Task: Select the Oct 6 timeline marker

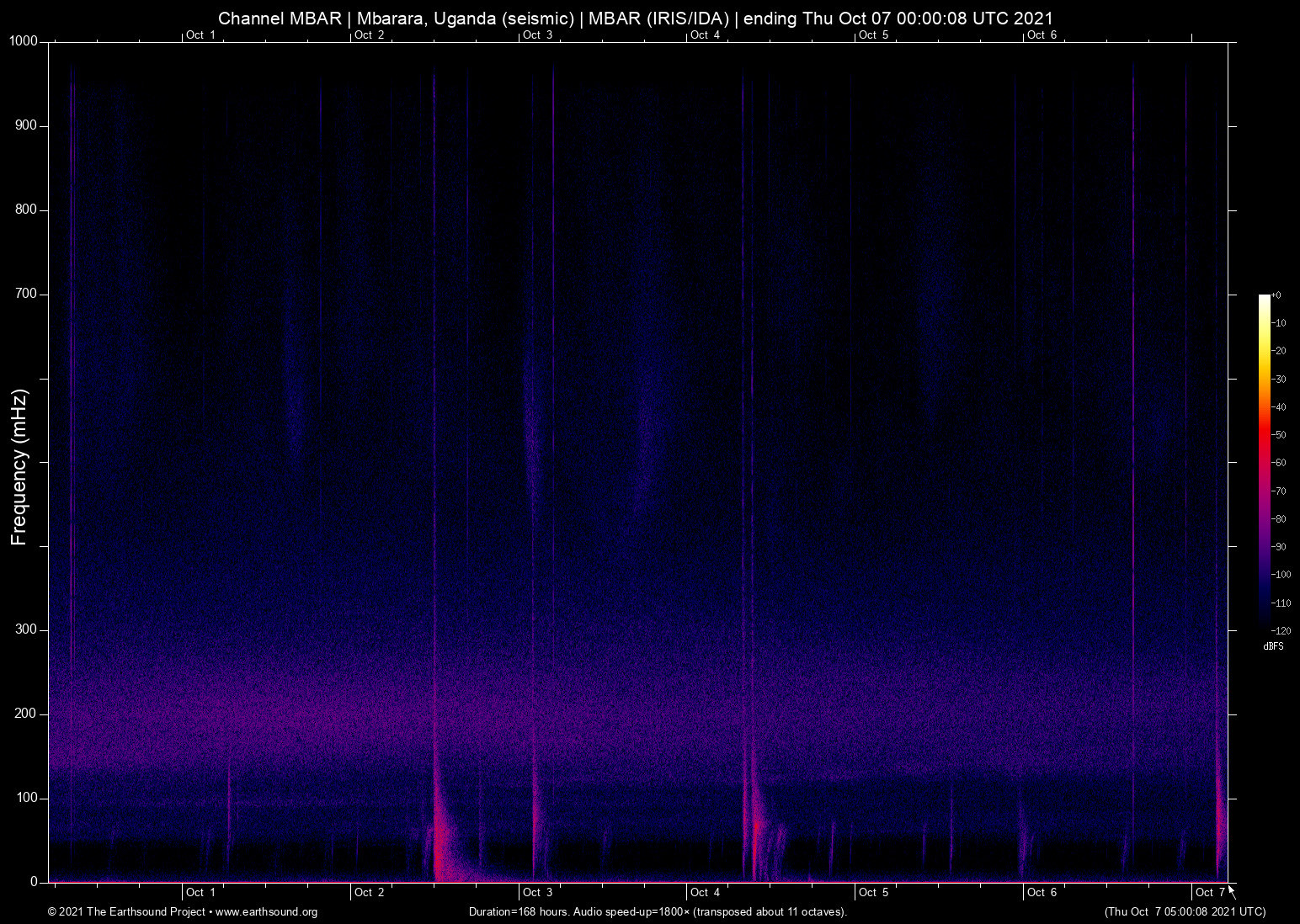Action: point(1042,35)
